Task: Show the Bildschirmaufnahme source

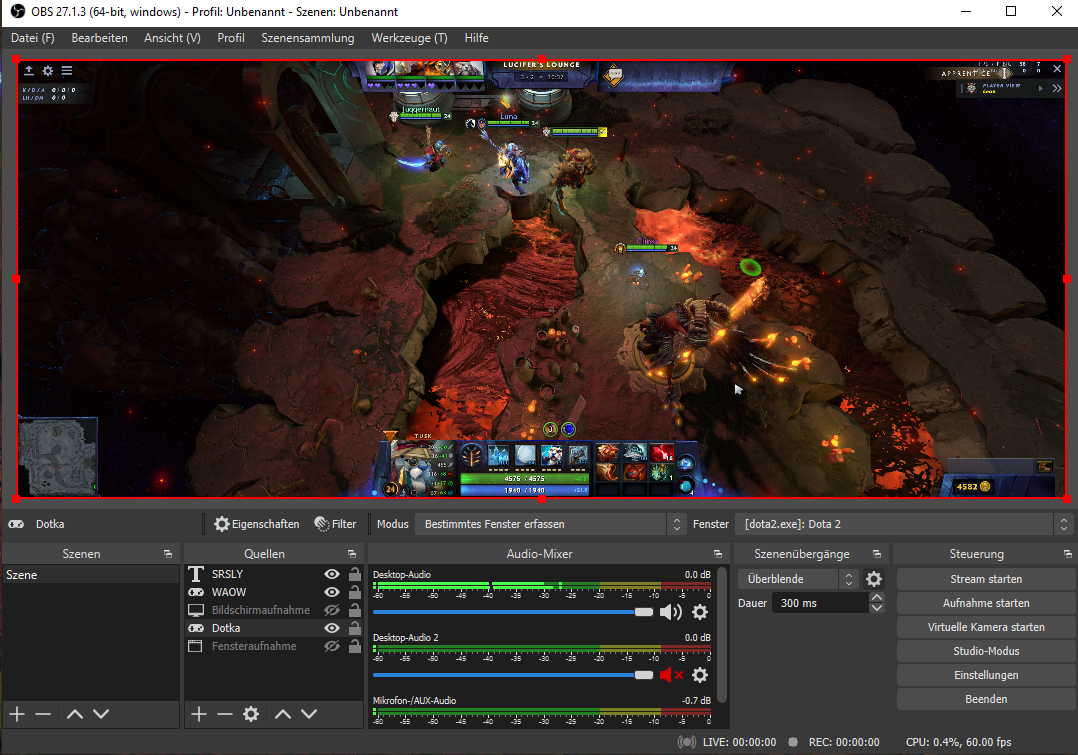Action: tap(332, 610)
